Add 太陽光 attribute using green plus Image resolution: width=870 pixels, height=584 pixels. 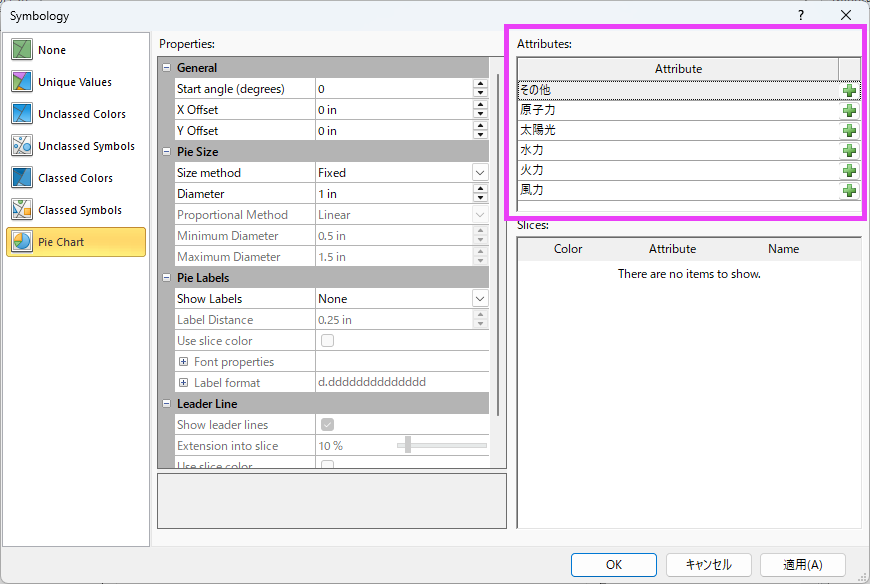849,130
